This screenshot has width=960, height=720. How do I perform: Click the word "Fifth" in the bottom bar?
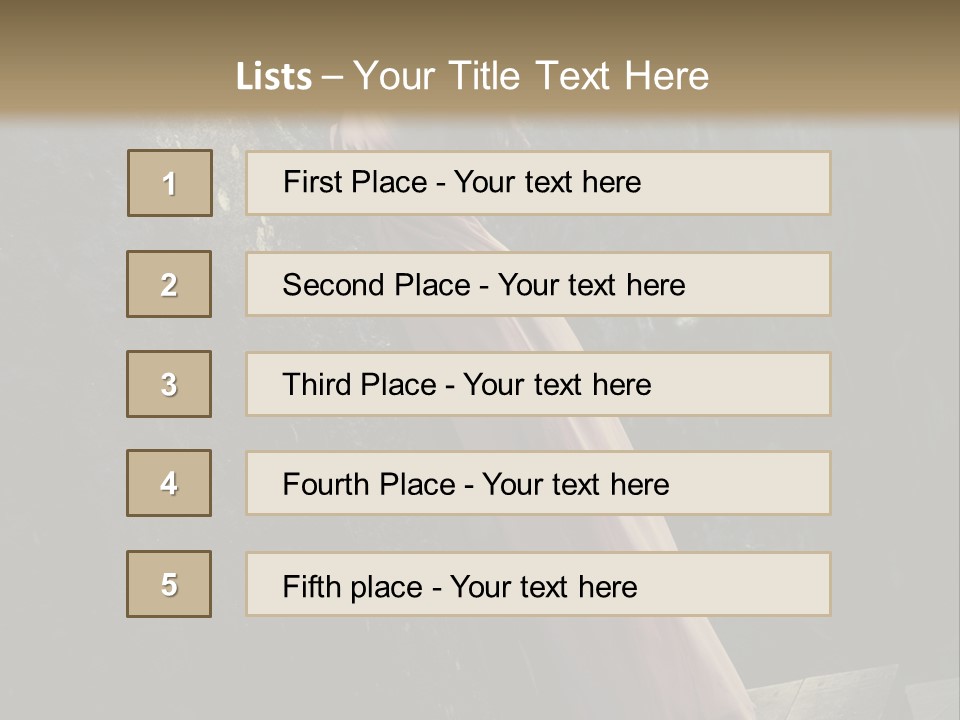click(310, 586)
